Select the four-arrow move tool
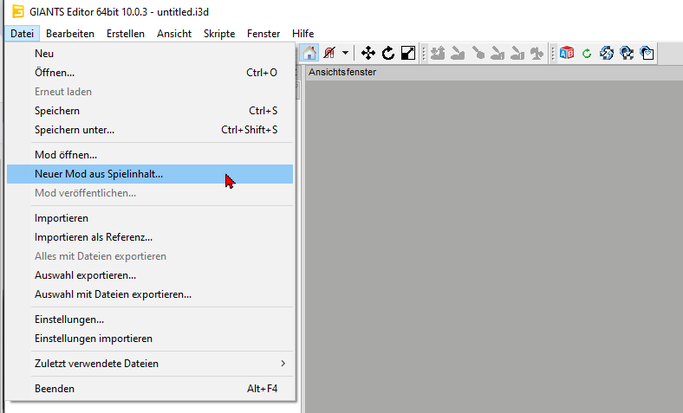Image resolution: width=683 pixels, height=413 pixels. [368, 53]
